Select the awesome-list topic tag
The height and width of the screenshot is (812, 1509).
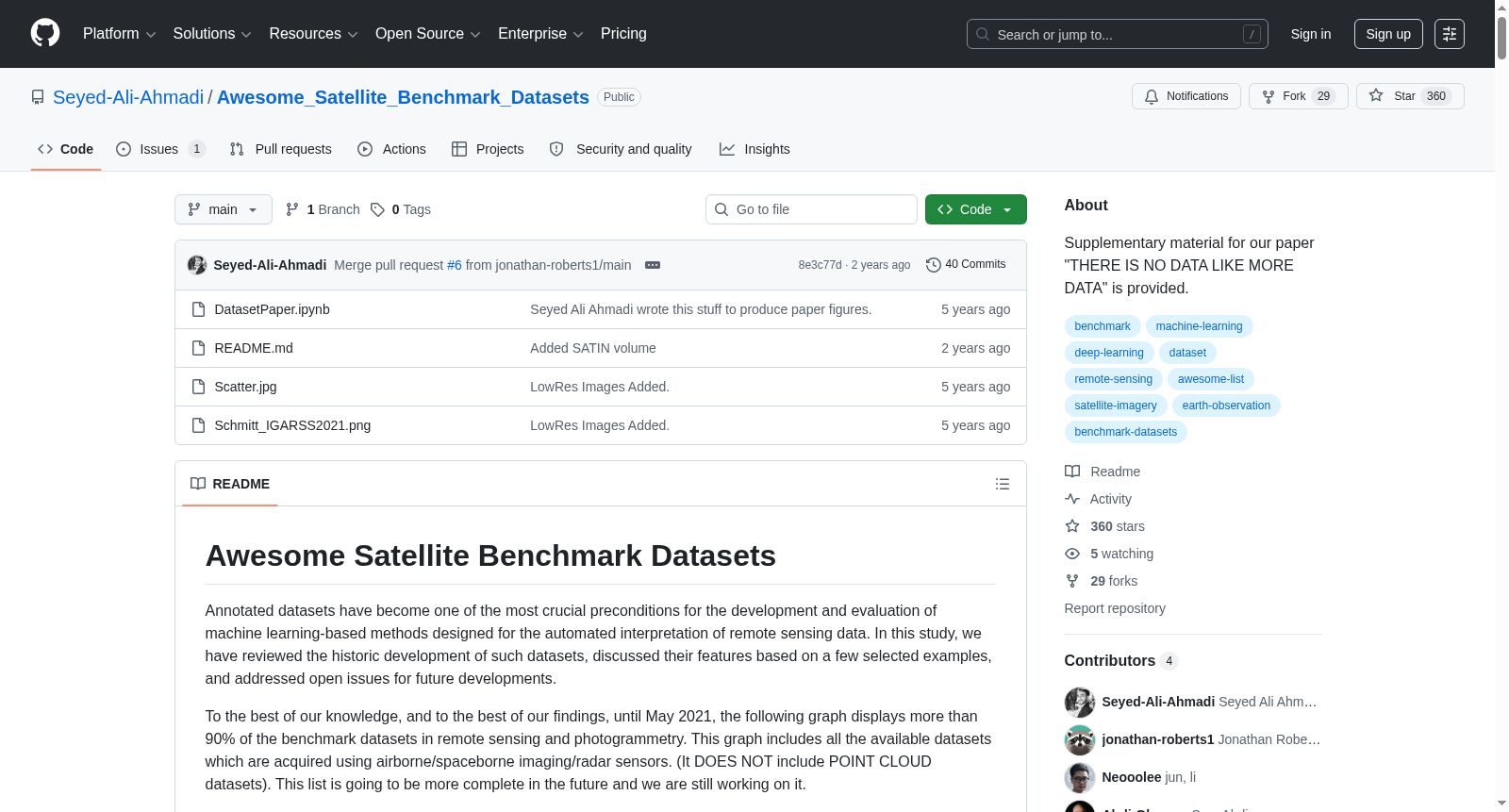click(x=1211, y=379)
